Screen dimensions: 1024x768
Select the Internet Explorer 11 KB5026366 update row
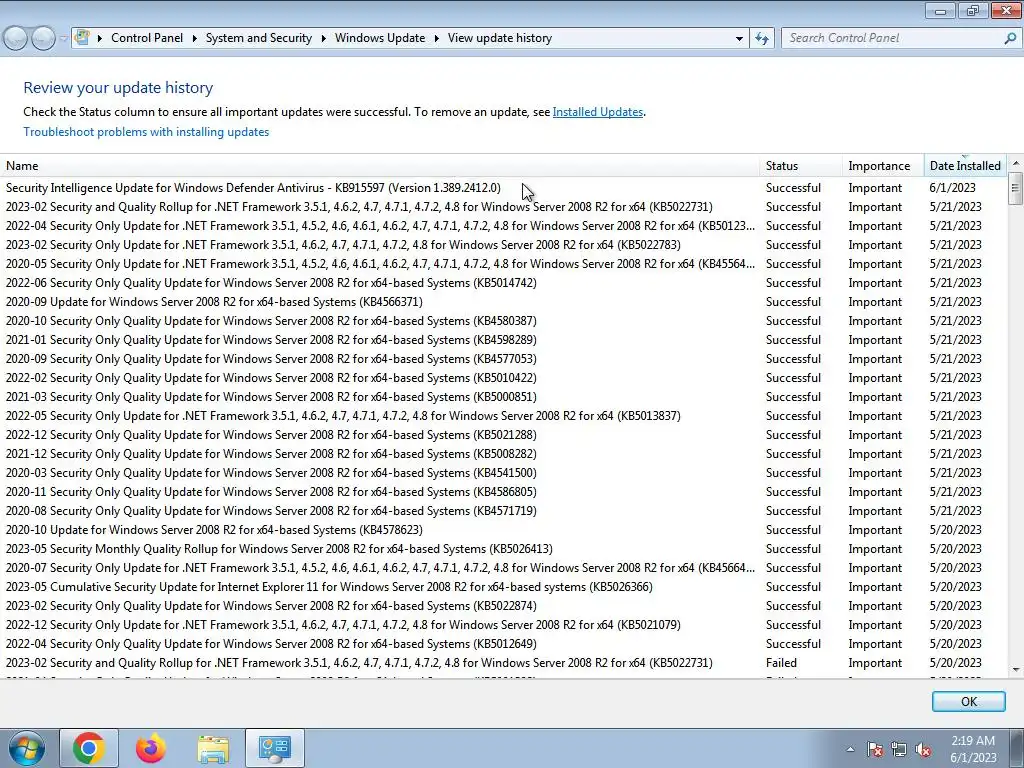point(503,587)
